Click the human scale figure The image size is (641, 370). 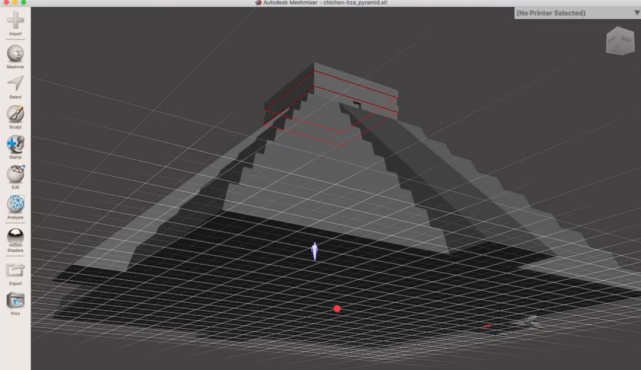point(314,251)
